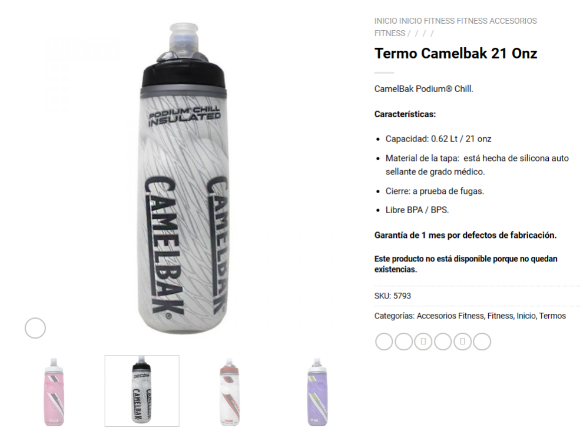Open the Termos category link
The width and height of the screenshot is (583, 433).
point(553,316)
